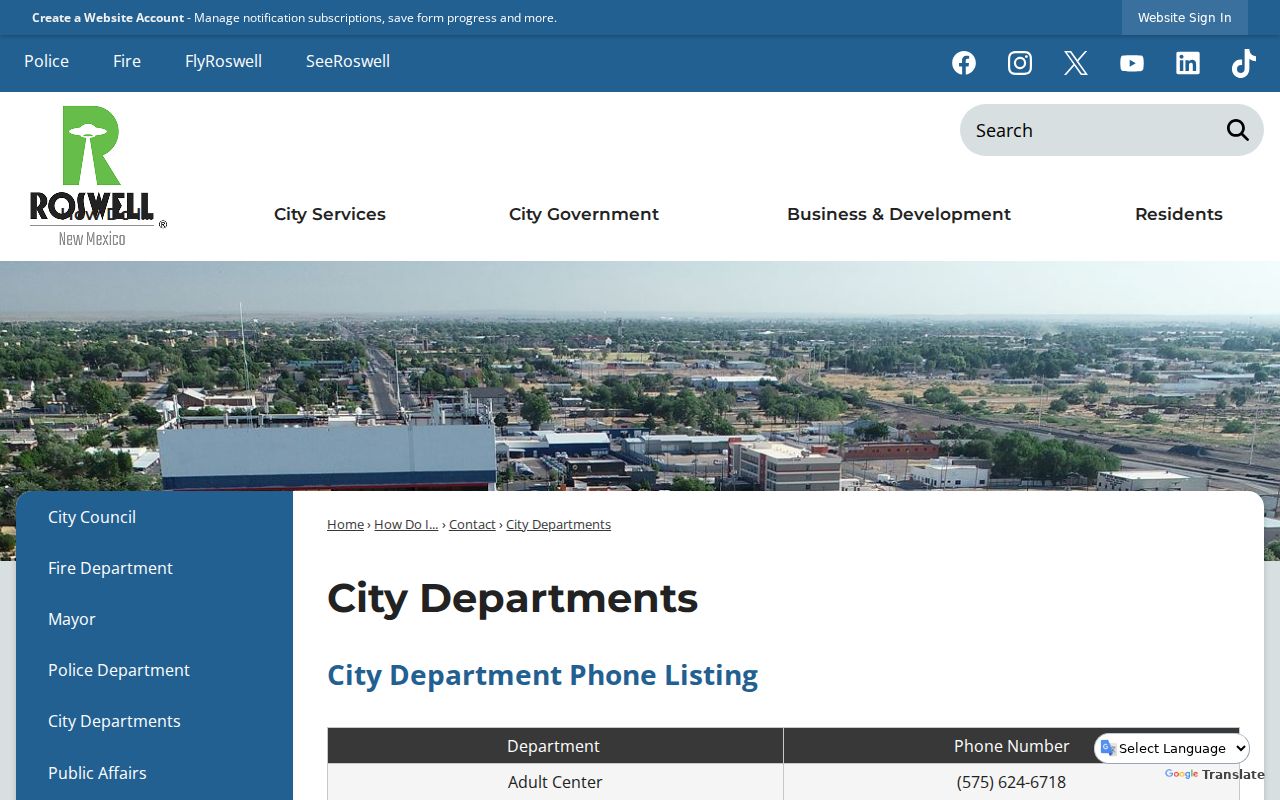Click the Home breadcrumb link
The image size is (1280, 800).
point(345,524)
